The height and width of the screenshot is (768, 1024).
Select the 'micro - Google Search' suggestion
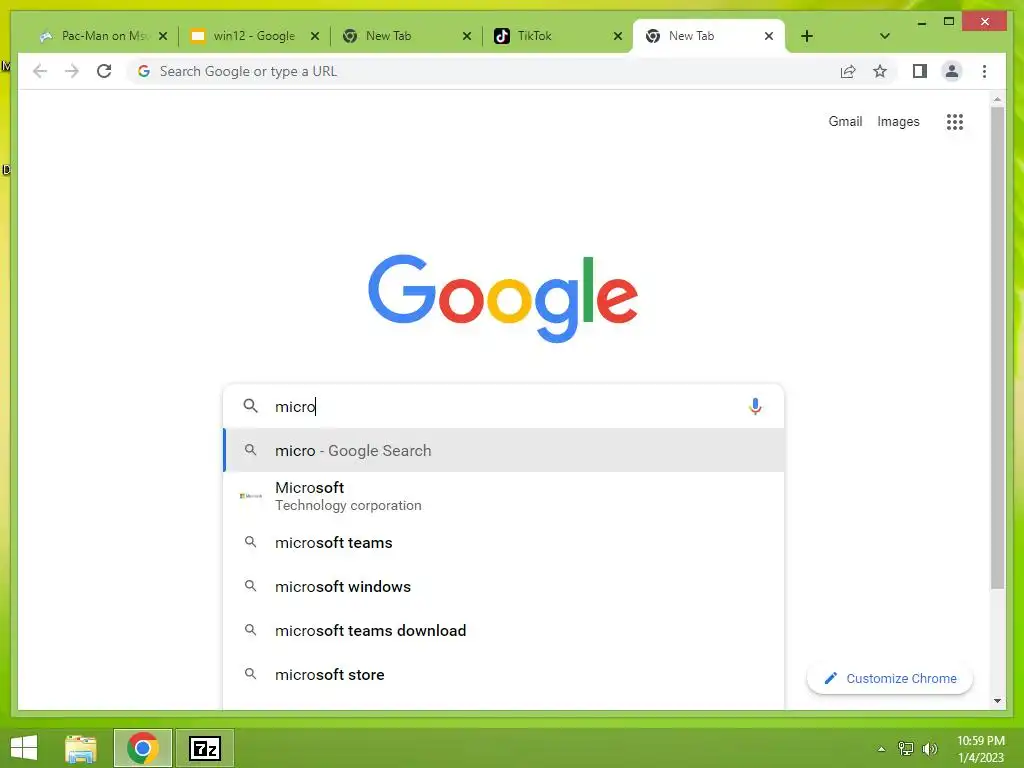[503, 451]
